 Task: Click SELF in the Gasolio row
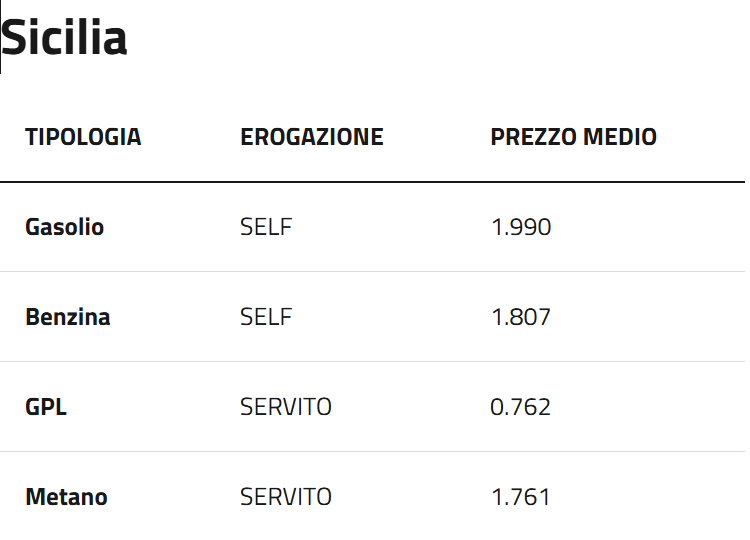coord(266,227)
